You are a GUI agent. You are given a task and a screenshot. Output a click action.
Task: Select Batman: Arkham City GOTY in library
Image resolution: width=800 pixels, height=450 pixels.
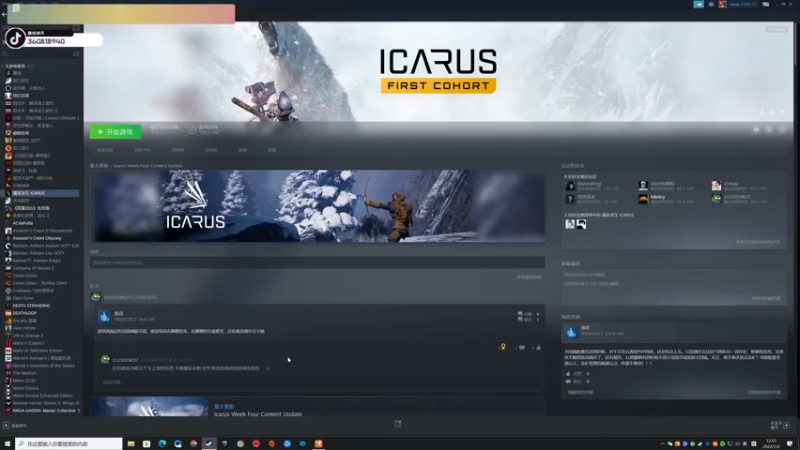[39, 253]
